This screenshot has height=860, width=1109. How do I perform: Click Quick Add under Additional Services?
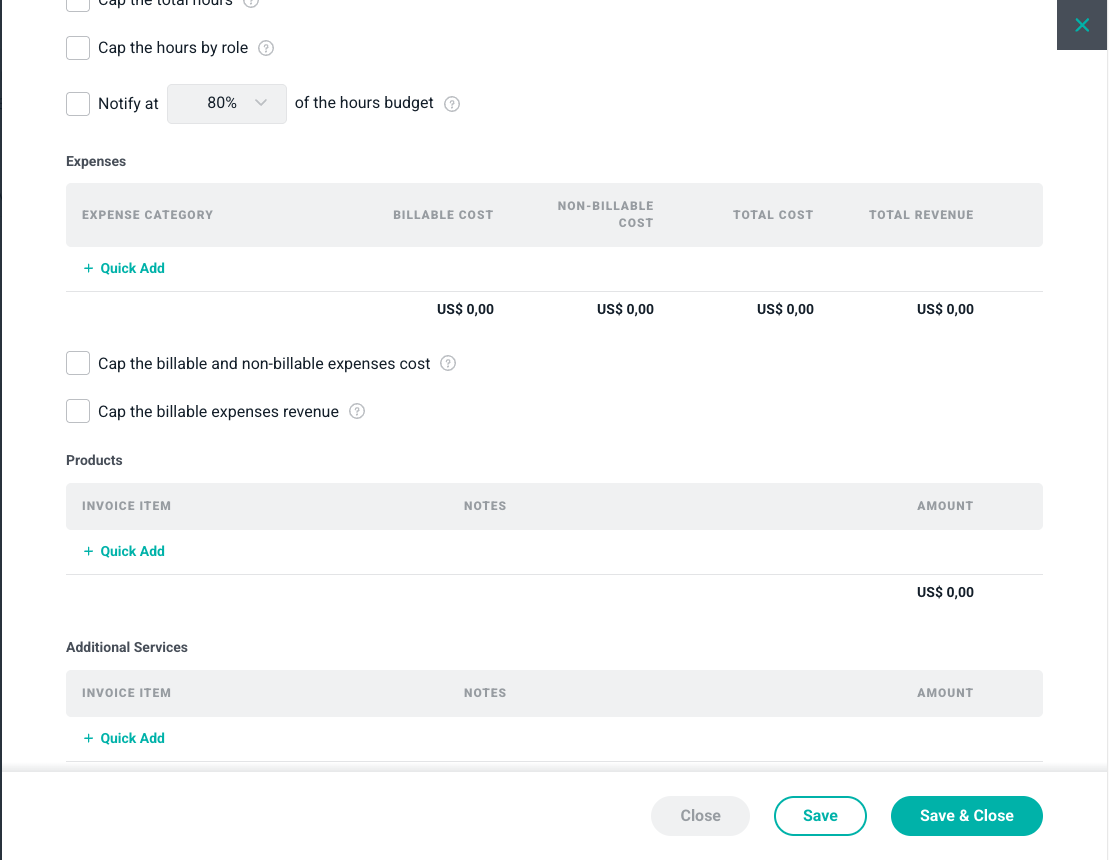[132, 738]
